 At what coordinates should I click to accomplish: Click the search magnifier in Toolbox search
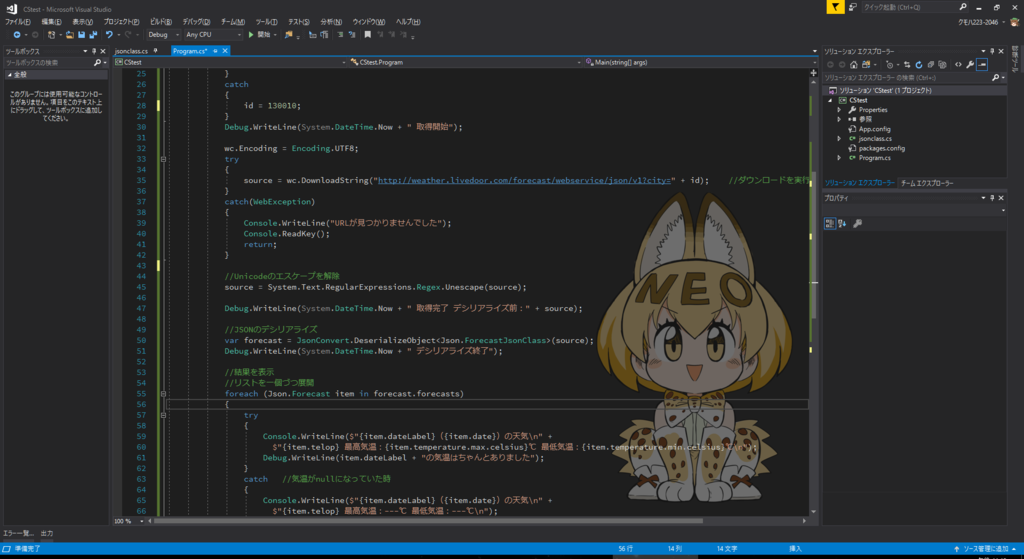(x=97, y=63)
